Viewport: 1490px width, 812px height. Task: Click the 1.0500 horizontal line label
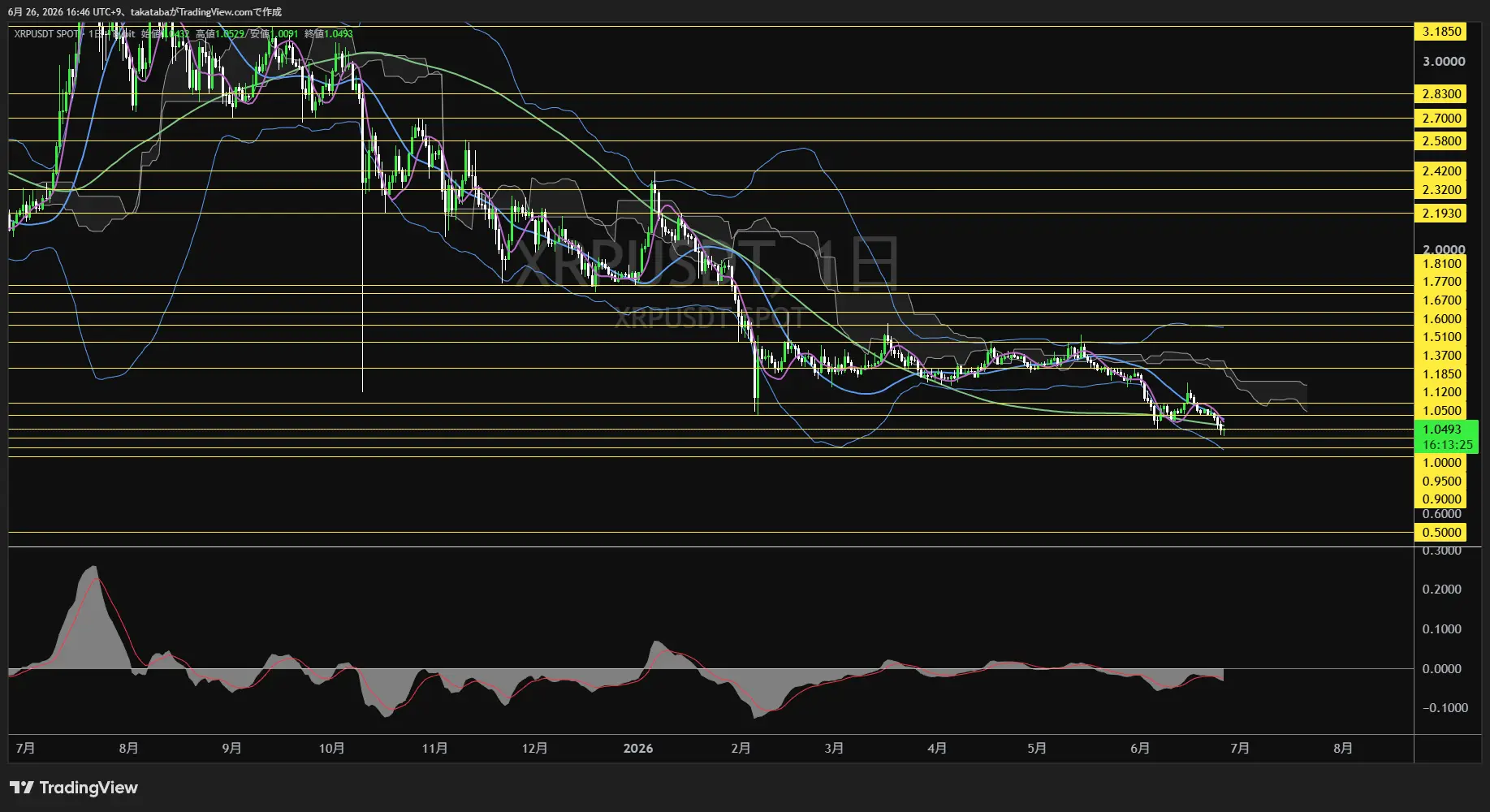click(x=1442, y=411)
